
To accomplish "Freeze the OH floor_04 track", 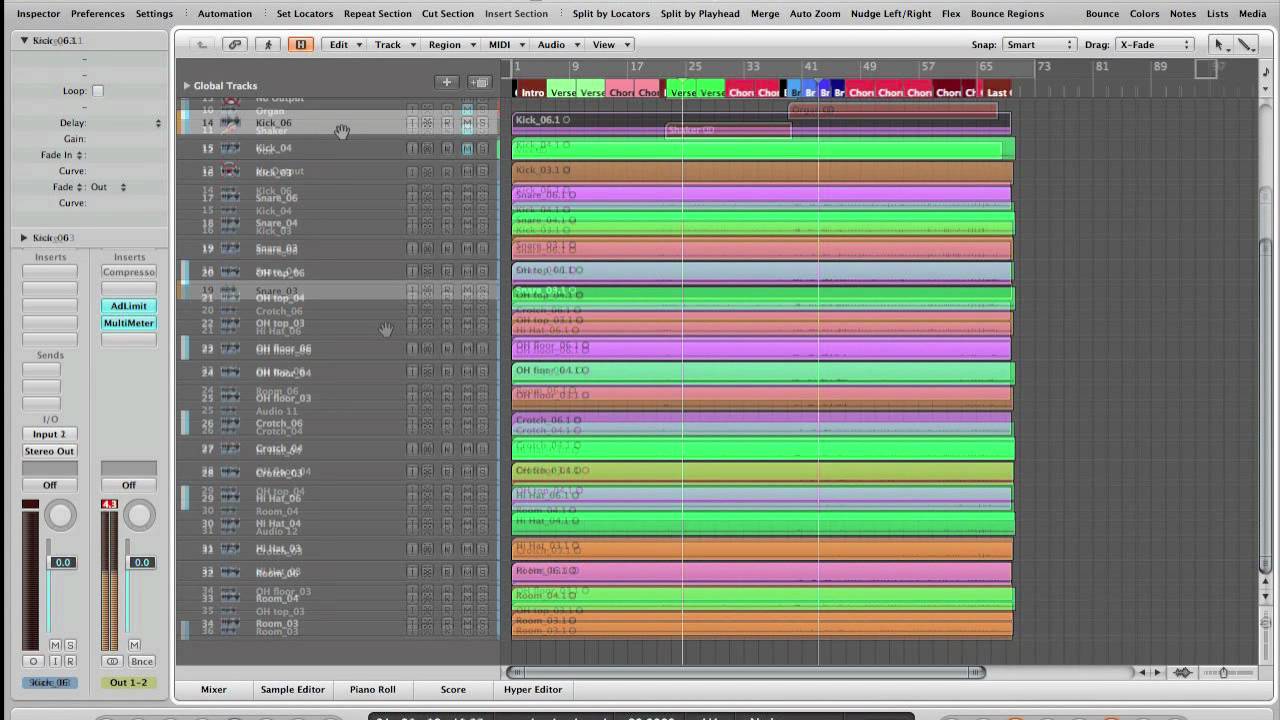I will click(x=427, y=372).
